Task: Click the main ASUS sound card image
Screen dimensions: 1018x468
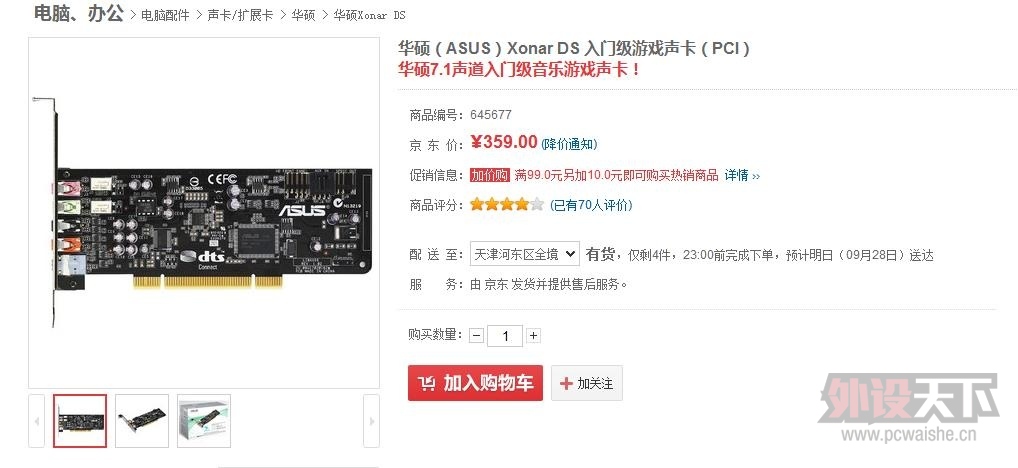Action: [204, 213]
